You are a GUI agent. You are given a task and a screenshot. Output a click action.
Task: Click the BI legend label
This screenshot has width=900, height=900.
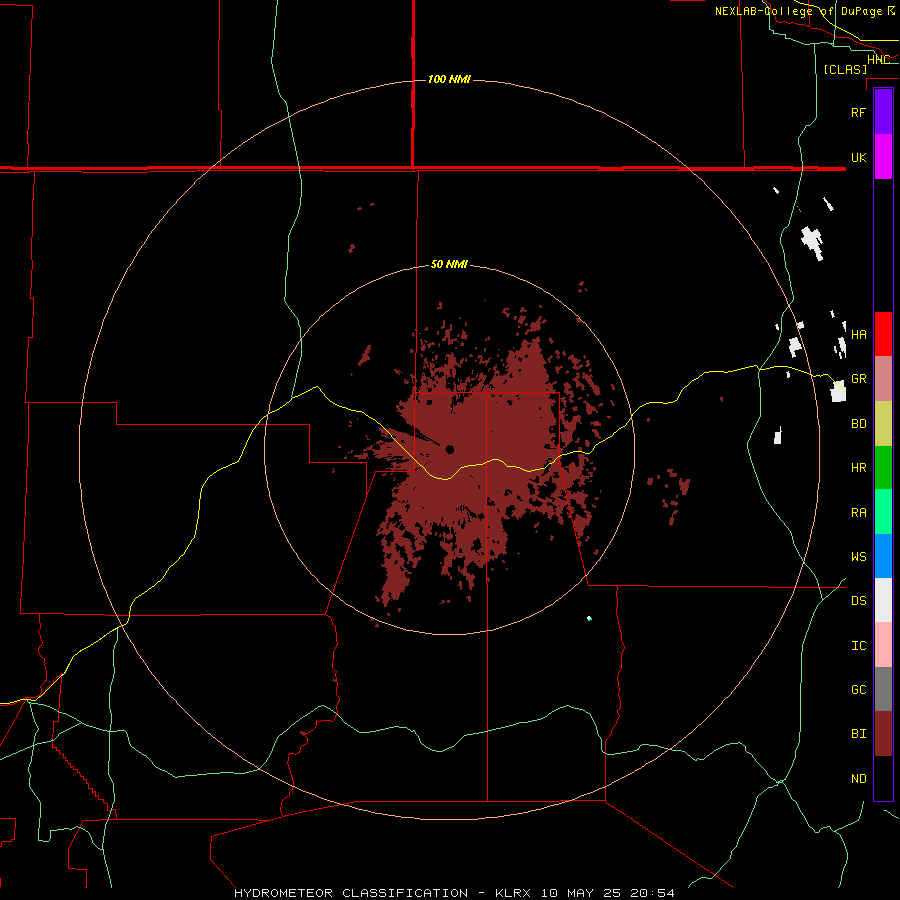[858, 734]
